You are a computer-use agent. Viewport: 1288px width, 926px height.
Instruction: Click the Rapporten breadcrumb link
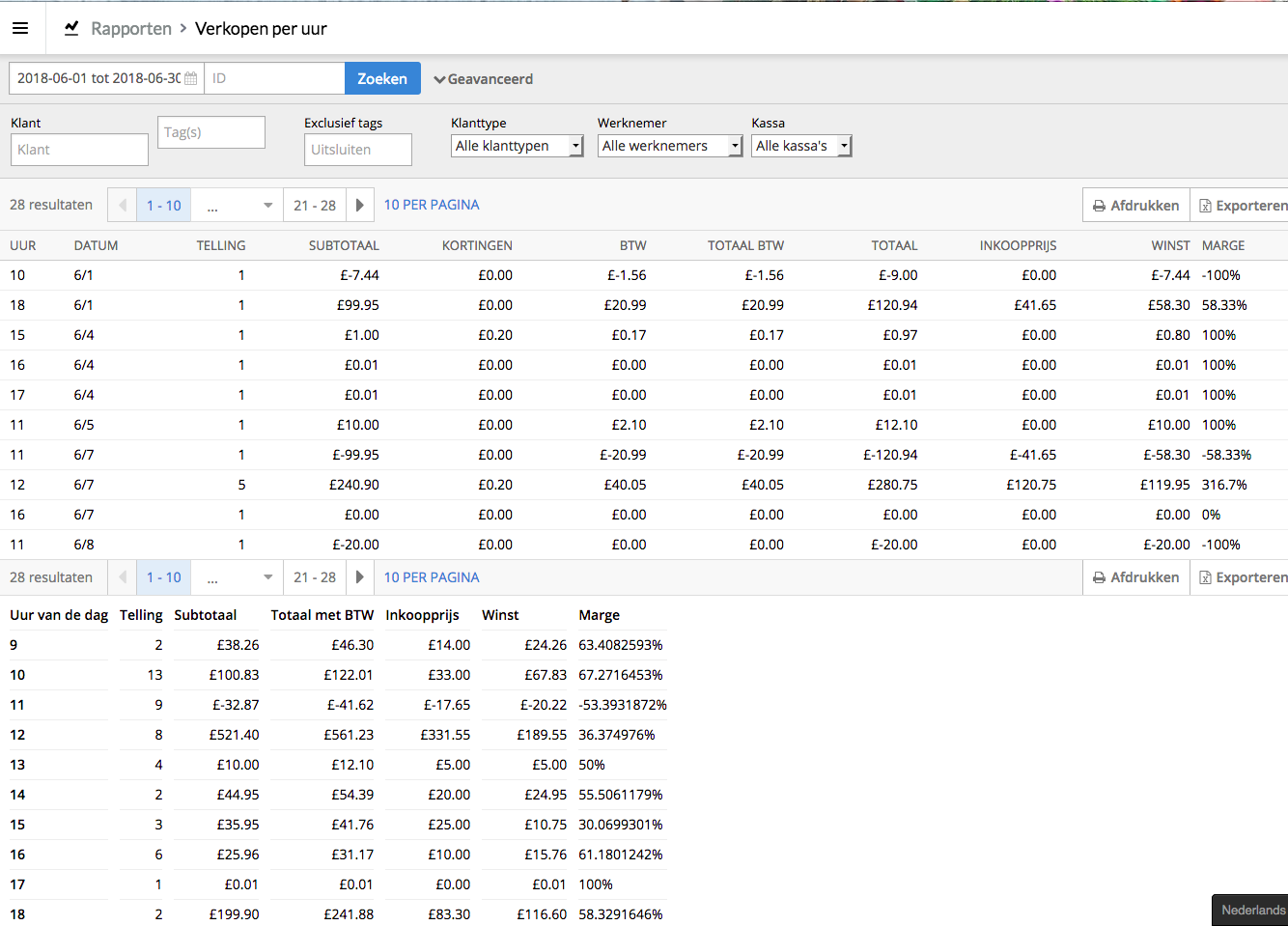click(x=131, y=29)
